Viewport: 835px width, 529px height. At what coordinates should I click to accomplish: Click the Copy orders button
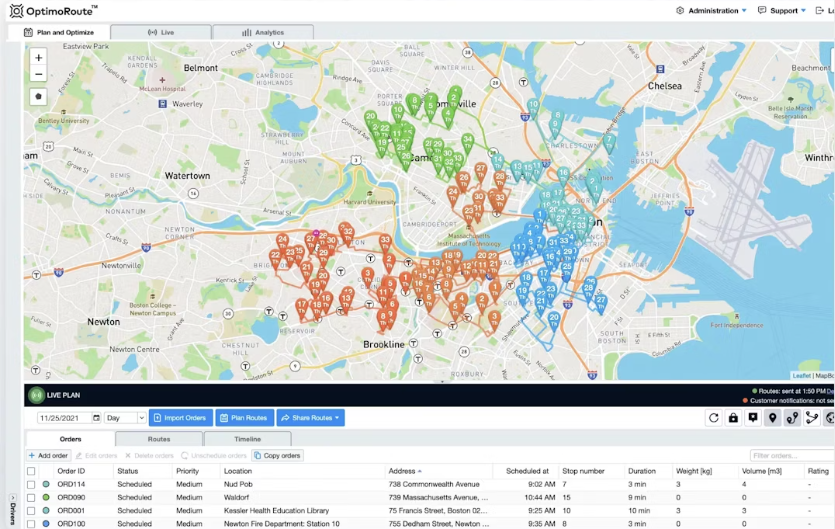(277, 456)
